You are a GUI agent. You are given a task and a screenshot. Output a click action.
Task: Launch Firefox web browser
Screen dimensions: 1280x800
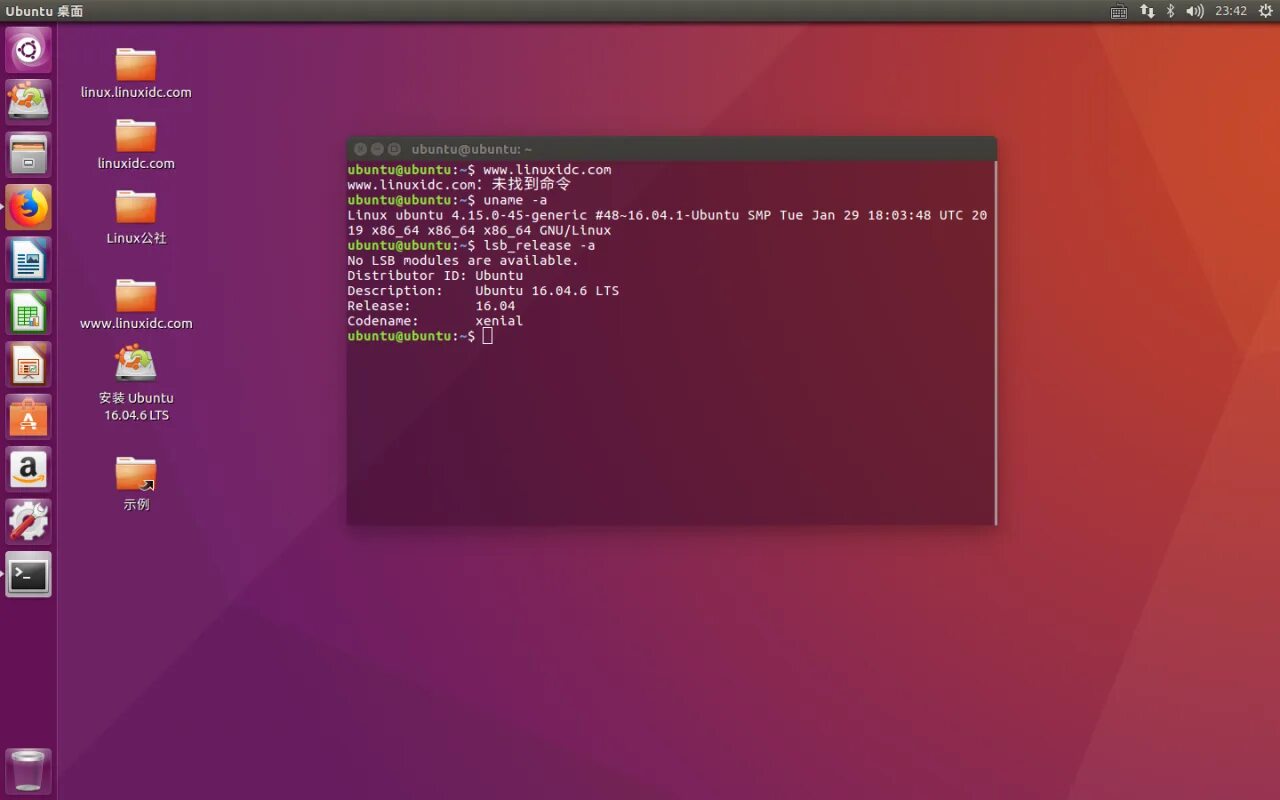28,207
